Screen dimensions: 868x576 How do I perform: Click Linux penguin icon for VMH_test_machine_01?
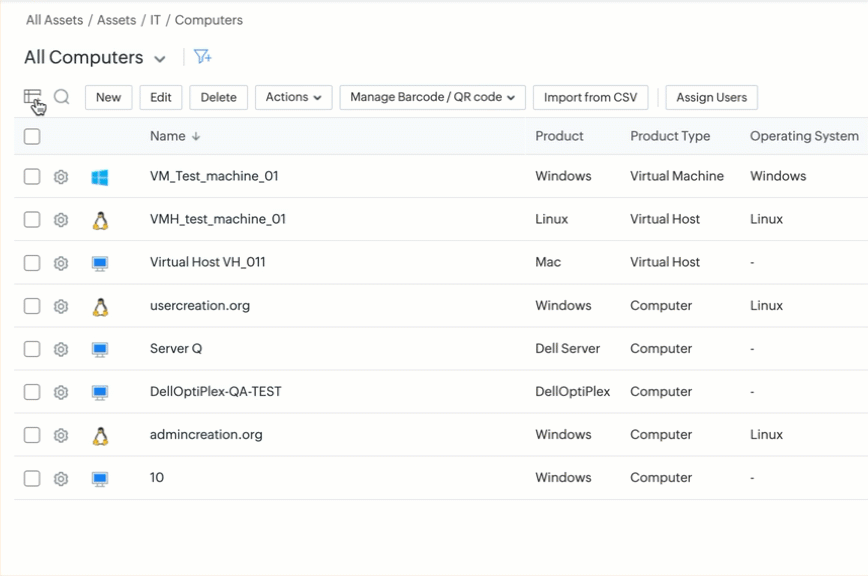click(100, 220)
